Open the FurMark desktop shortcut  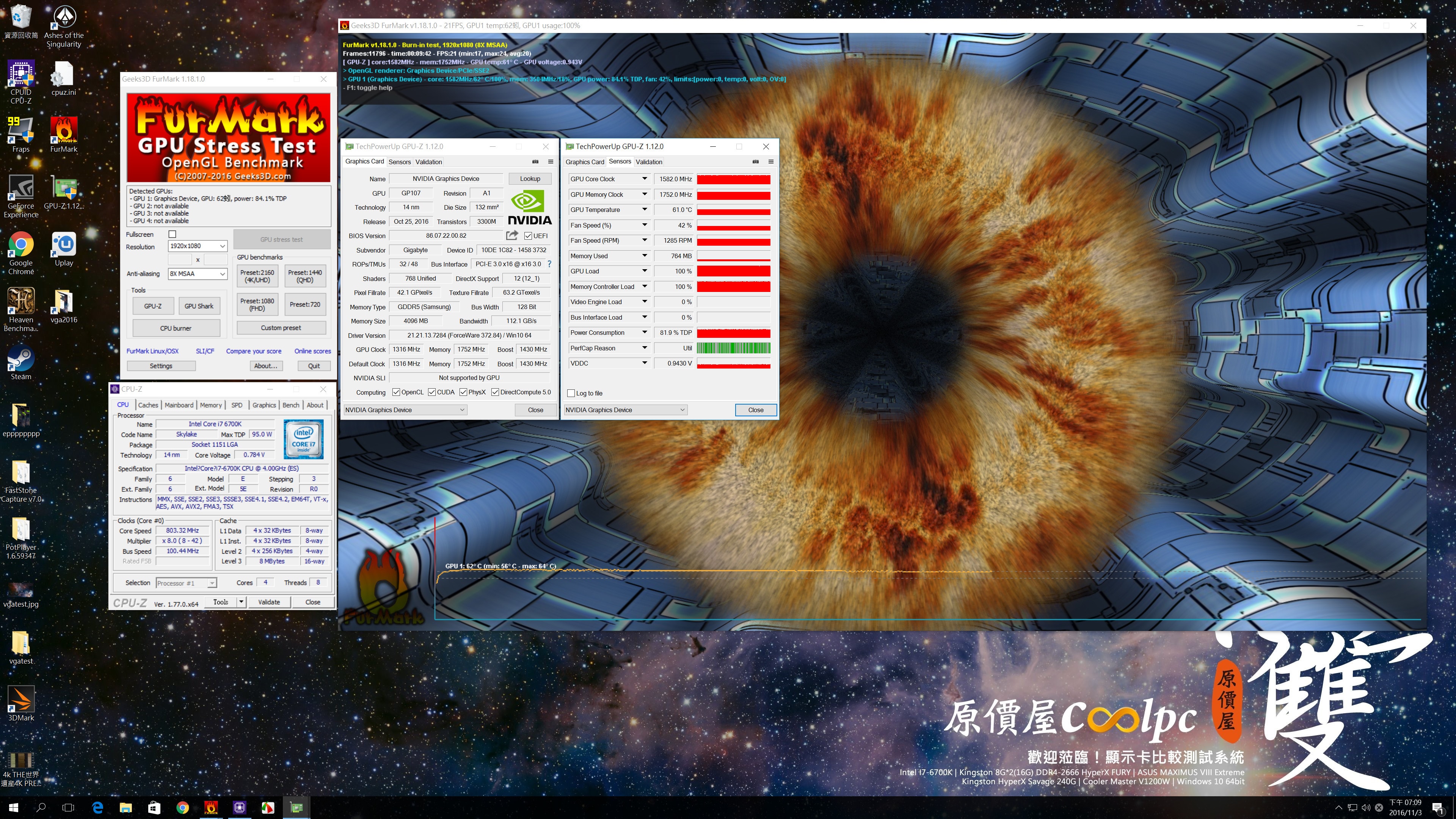tap(64, 135)
